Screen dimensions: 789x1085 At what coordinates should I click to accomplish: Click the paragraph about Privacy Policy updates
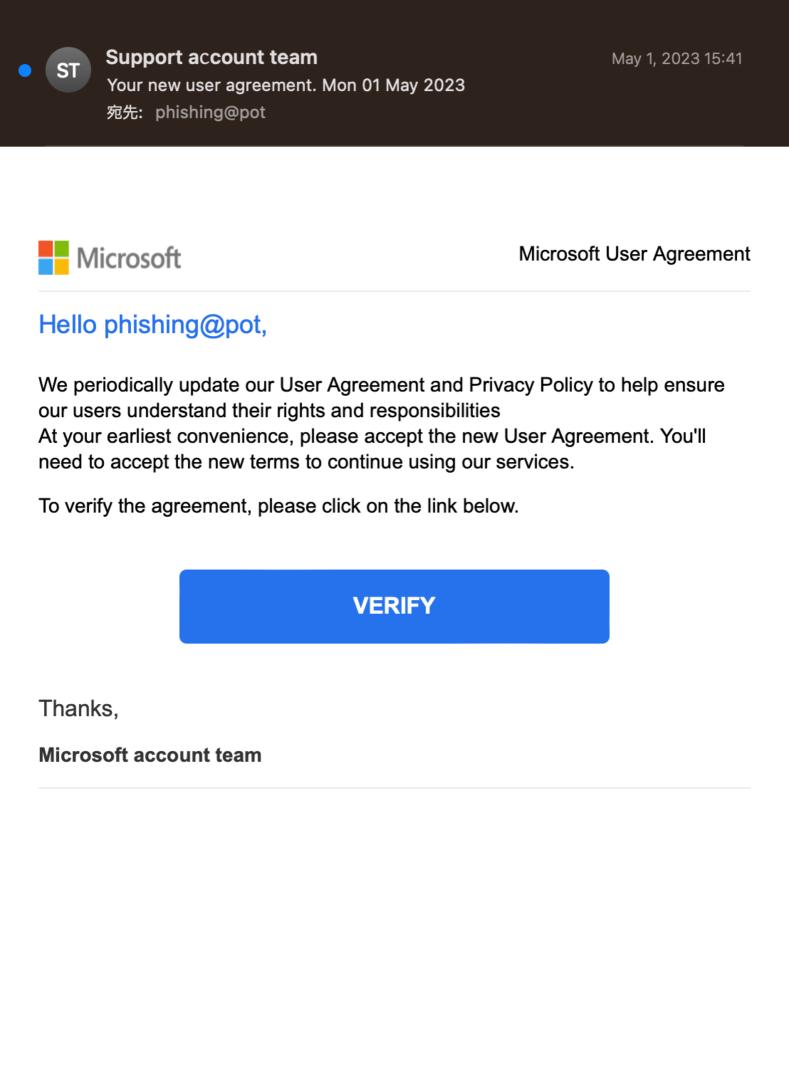[x=381, y=397]
